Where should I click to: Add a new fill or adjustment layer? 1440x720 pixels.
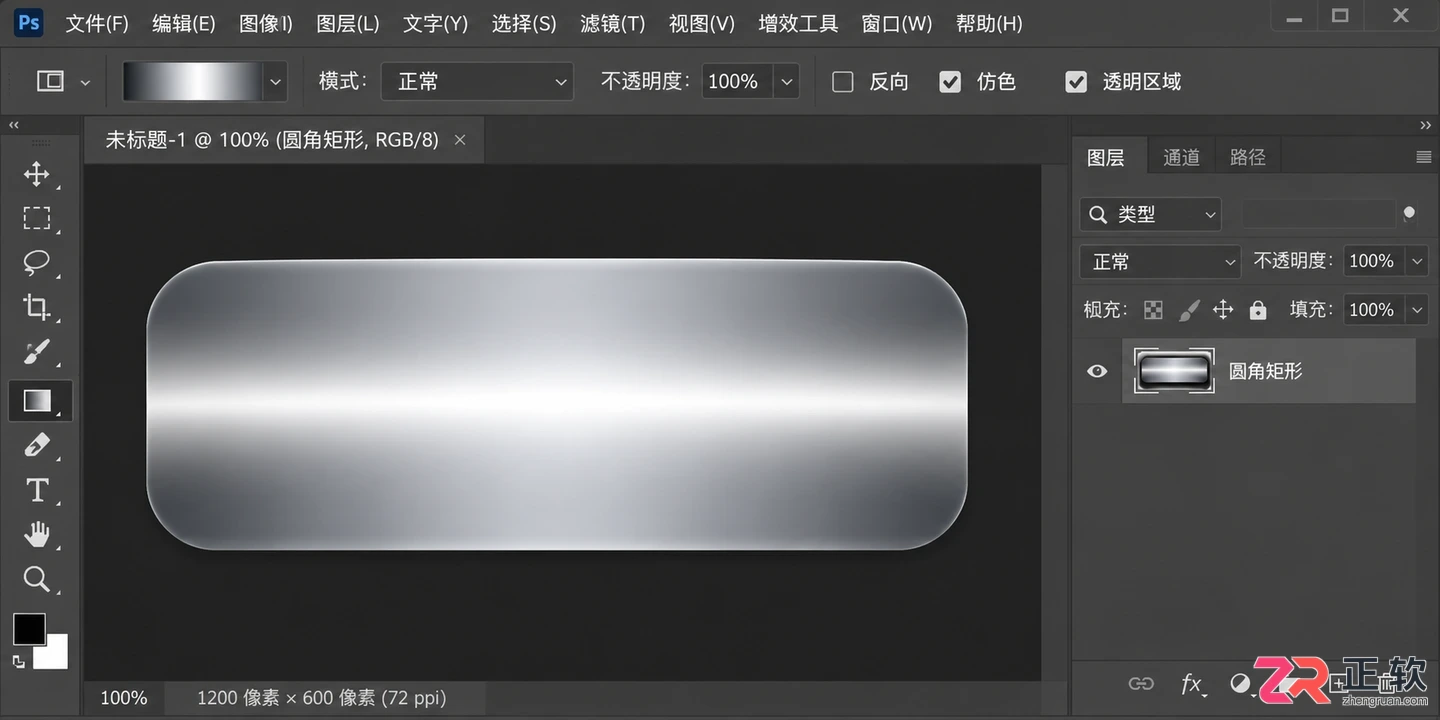click(x=1240, y=684)
